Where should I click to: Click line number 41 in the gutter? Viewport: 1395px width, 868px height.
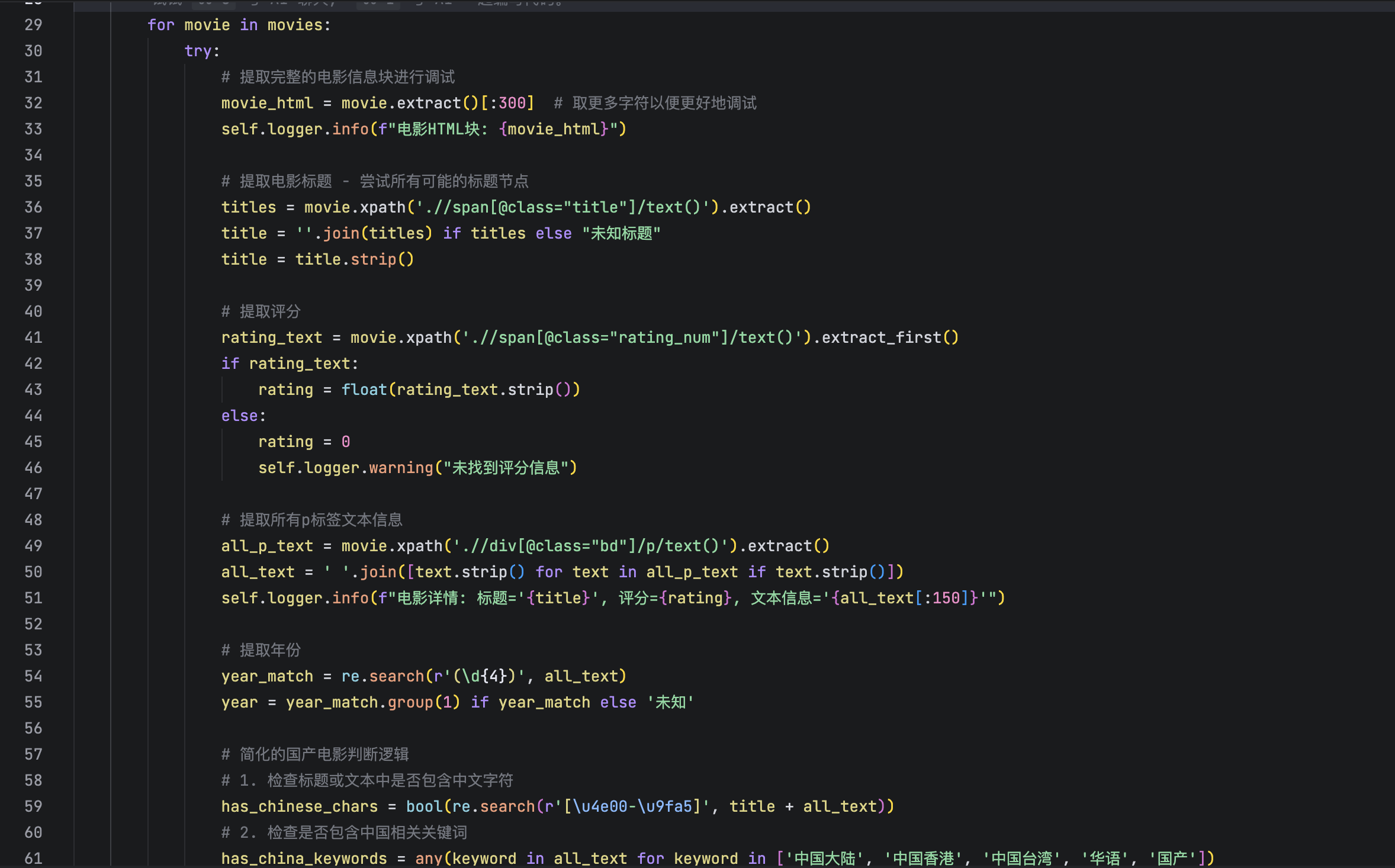click(x=33, y=337)
